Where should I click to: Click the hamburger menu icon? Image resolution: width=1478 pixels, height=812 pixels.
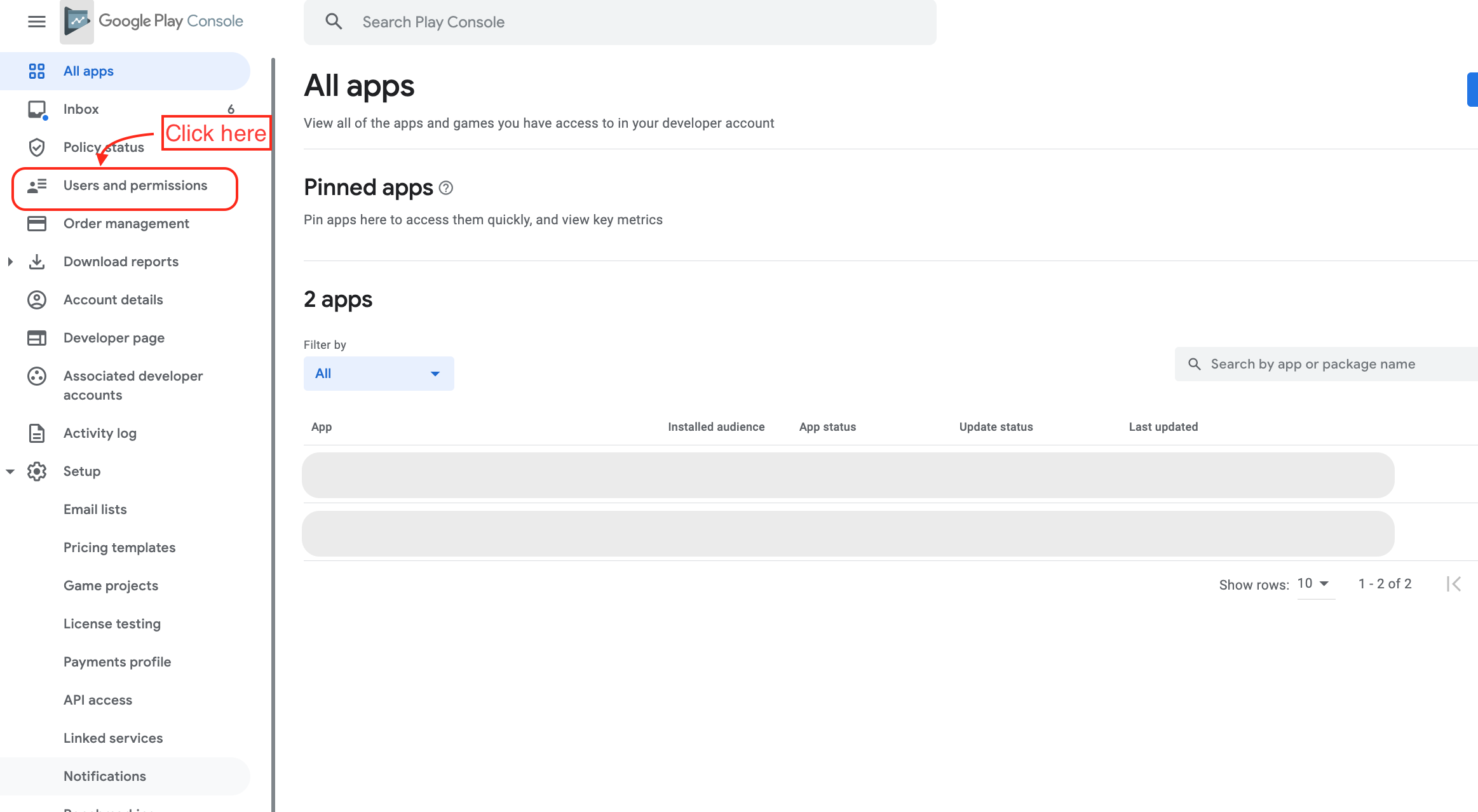click(x=37, y=22)
